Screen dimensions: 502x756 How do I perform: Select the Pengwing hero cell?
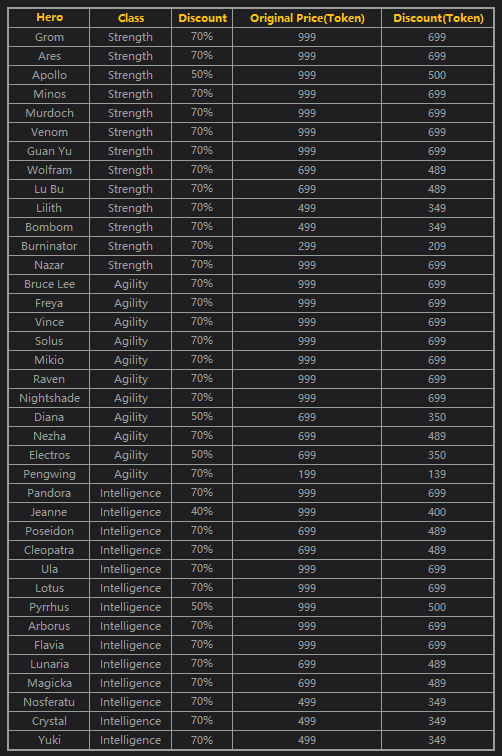49,474
